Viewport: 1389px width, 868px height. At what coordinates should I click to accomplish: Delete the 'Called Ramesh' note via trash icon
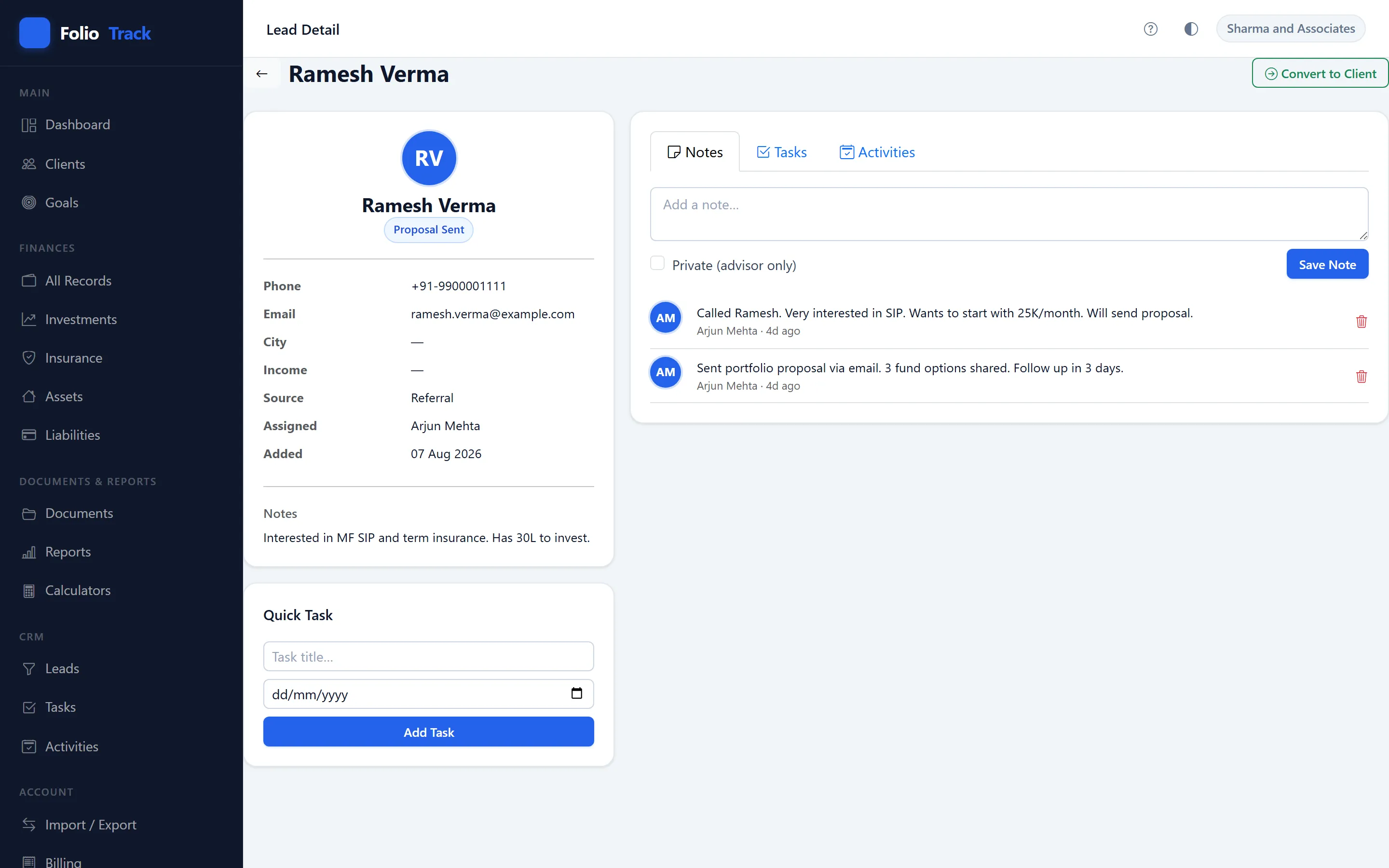[x=1361, y=322]
